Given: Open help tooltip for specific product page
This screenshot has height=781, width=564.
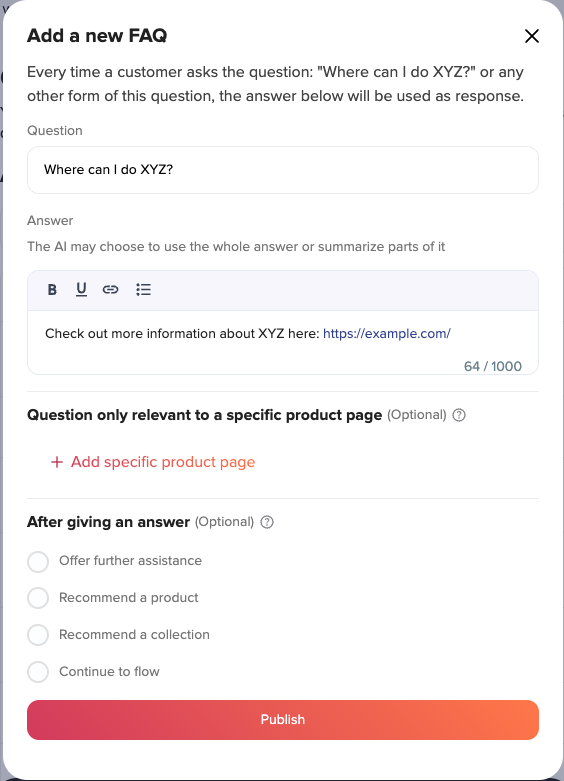Looking at the screenshot, I should [x=459, y=415].
